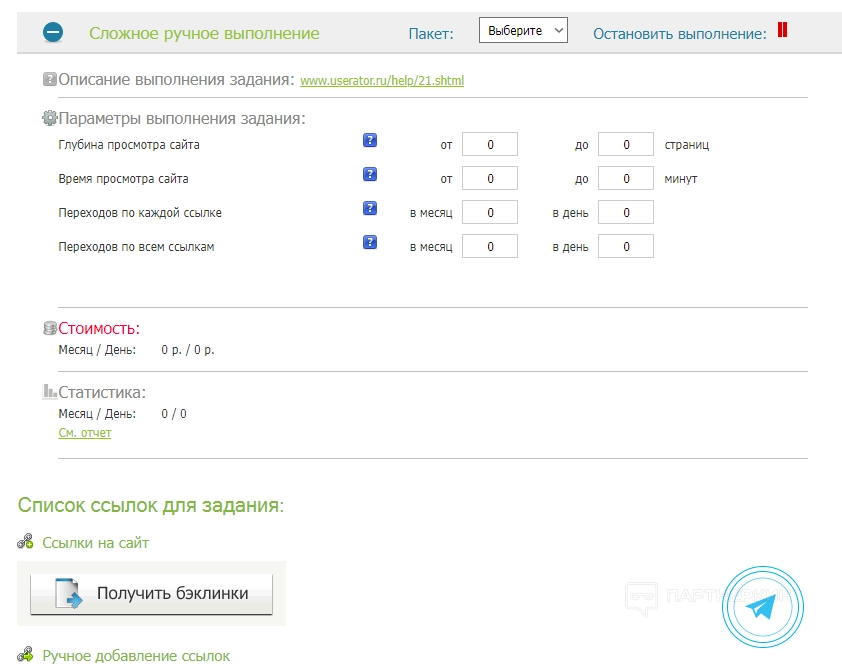Open the Пакет Выберите dropdown
The image size is (842, 669).
tap(523, 31)
